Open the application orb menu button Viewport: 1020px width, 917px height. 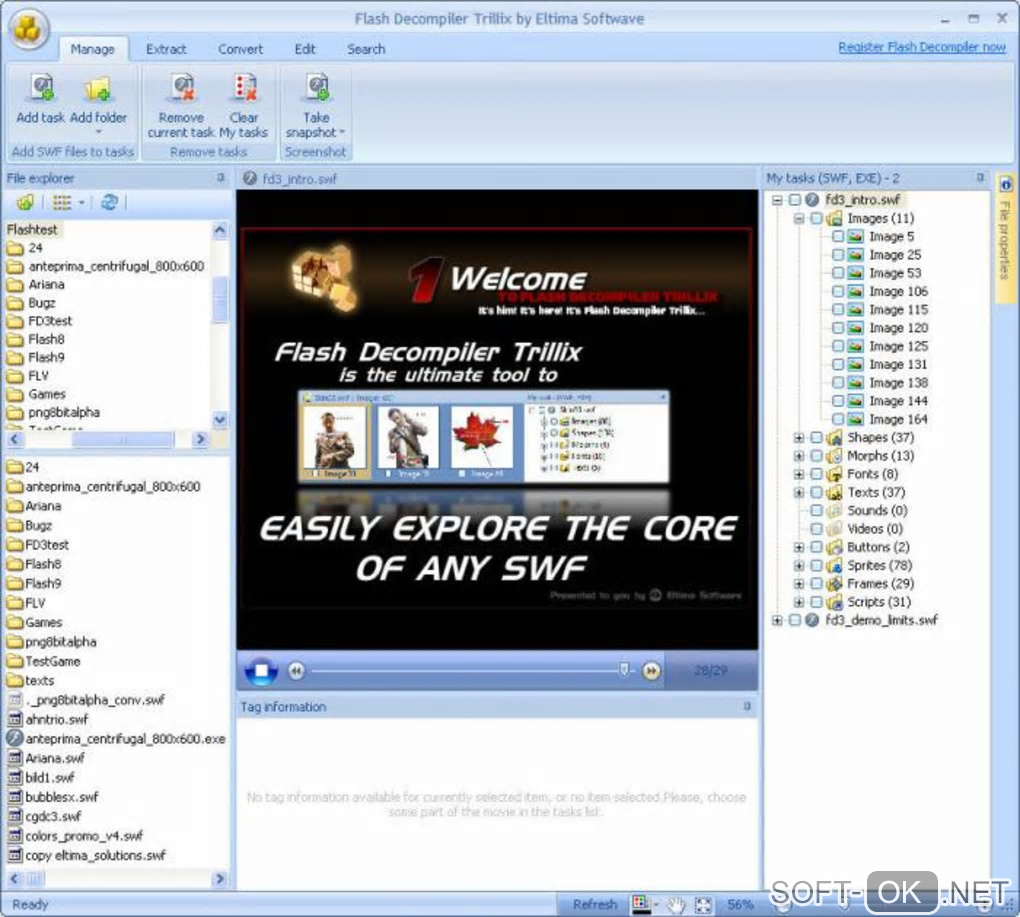tap(27, 28)
